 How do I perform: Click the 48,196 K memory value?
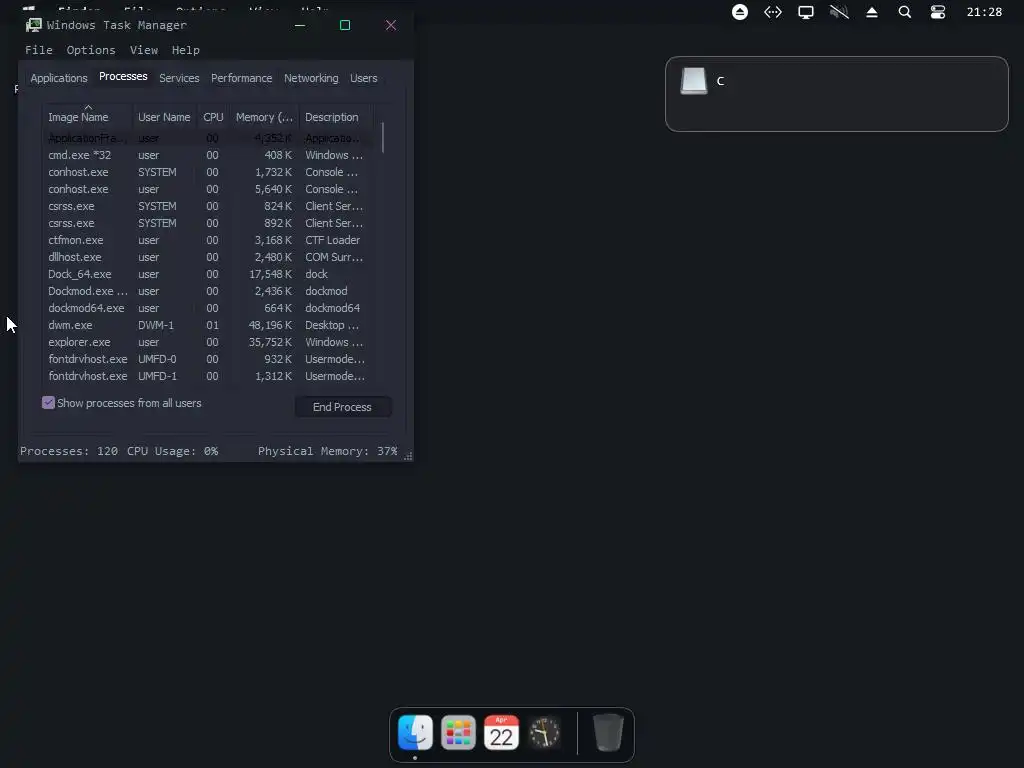pos(270,325)
